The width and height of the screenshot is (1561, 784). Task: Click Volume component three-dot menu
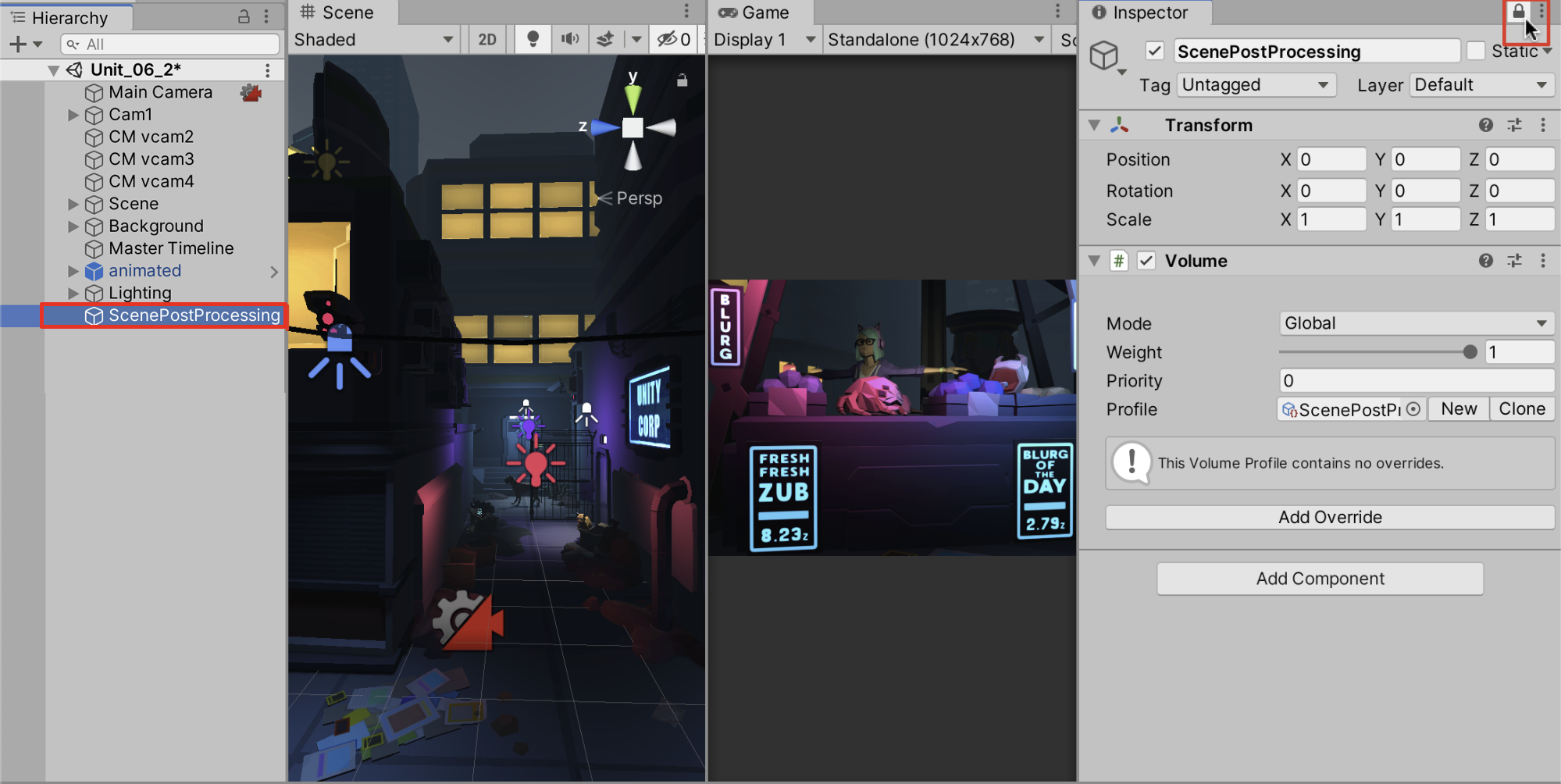(1542, 261)
